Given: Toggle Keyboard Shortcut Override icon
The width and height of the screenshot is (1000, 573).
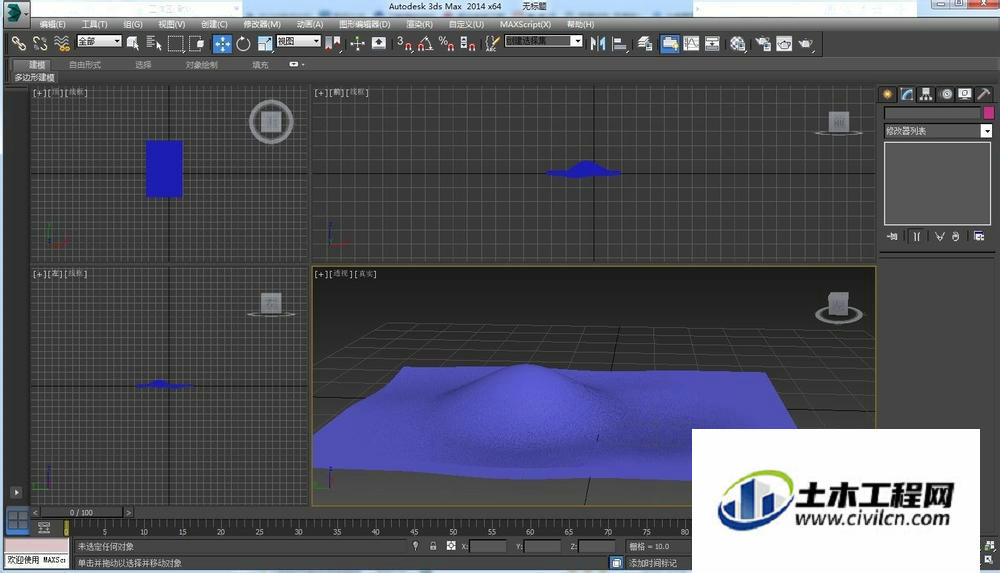Looking at the screenshot, I should coord(379,43).
